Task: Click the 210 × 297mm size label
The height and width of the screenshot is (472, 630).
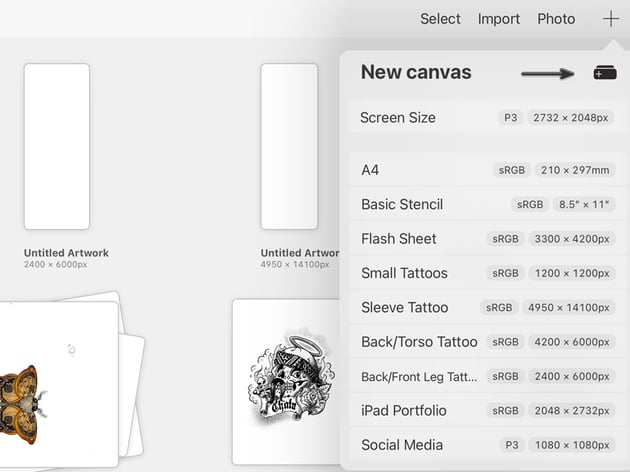Action: pyautogui.click(x=575, y=170)
